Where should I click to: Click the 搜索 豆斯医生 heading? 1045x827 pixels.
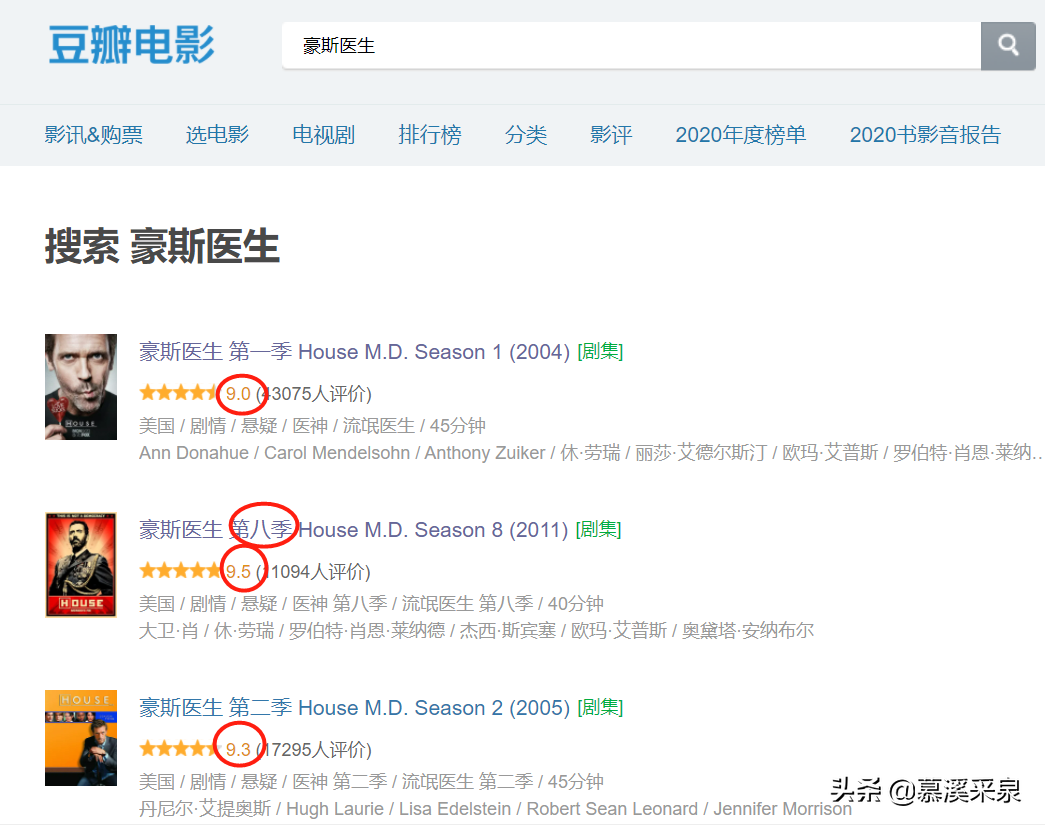coord(162,246)
